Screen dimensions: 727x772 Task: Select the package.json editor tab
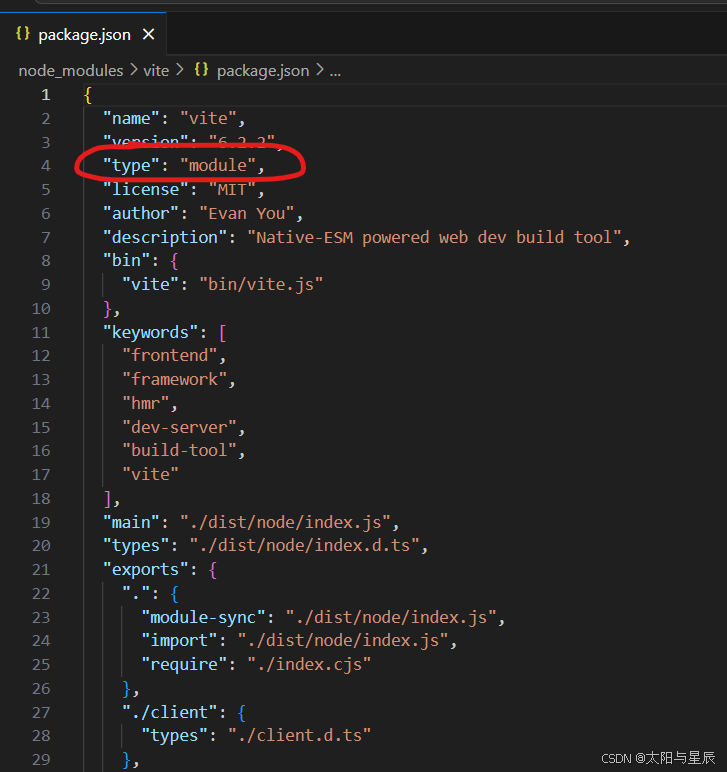(84, 34)
